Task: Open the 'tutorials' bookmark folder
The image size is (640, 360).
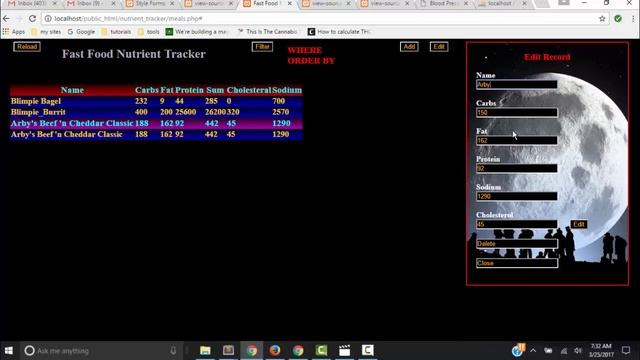Action: [116, 31]
